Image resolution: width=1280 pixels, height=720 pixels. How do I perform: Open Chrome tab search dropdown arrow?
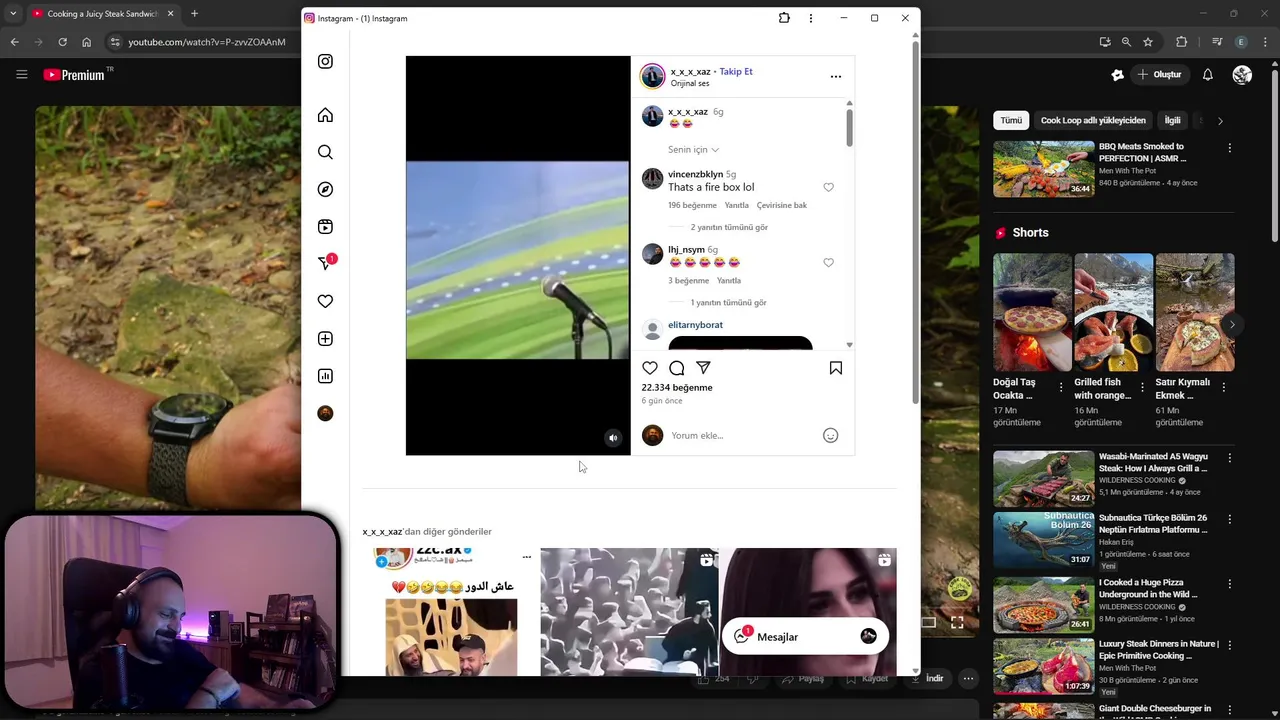tap(13, 14)
